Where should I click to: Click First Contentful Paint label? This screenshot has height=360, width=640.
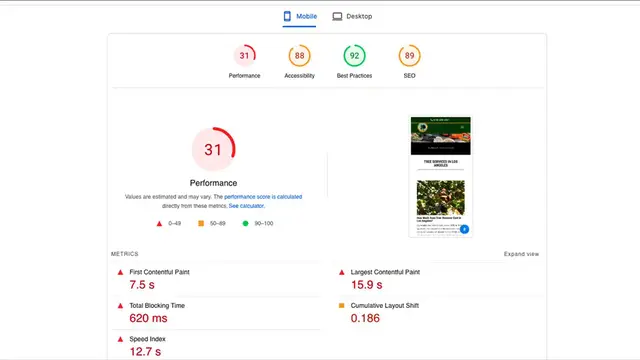(x=159, y=272)
